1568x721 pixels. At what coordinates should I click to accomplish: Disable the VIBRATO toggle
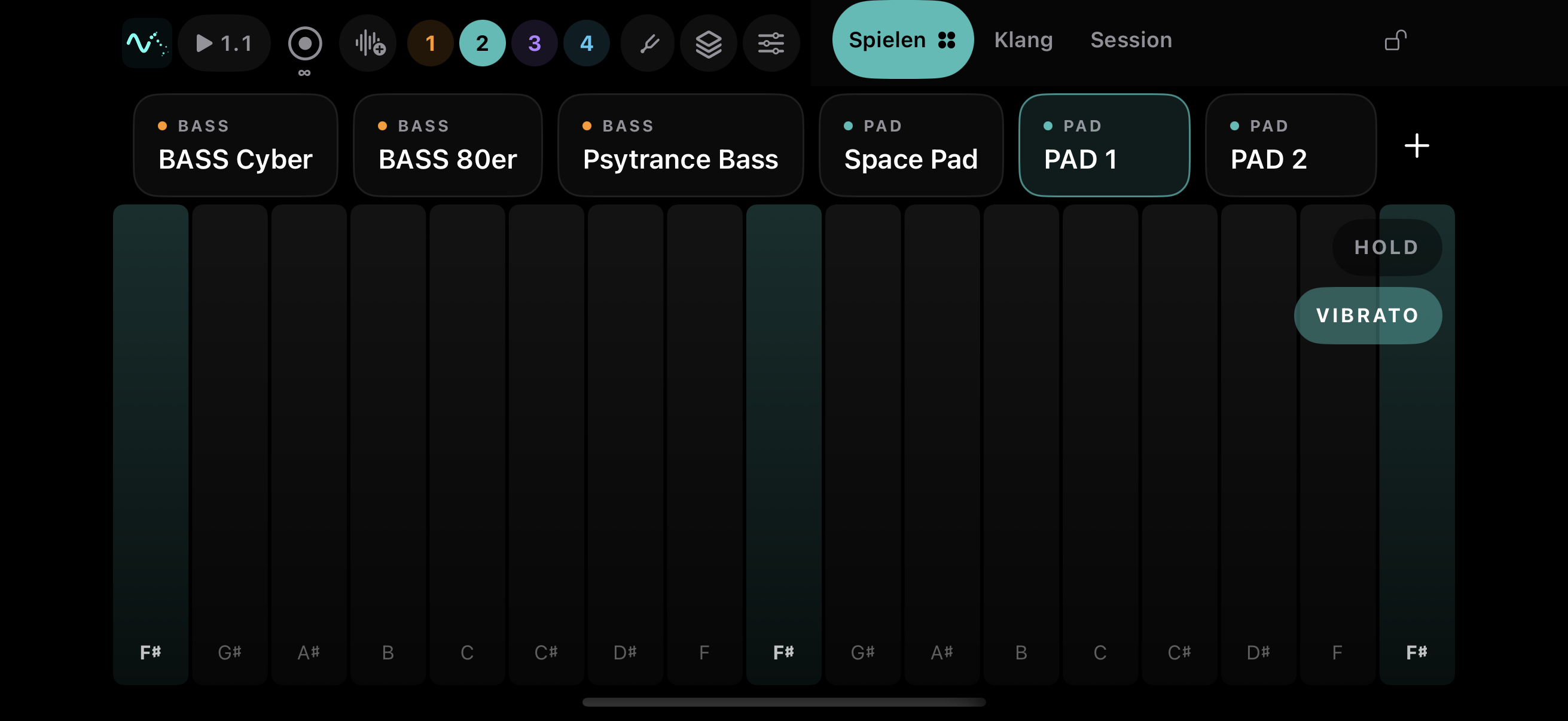pos(1368,316)
